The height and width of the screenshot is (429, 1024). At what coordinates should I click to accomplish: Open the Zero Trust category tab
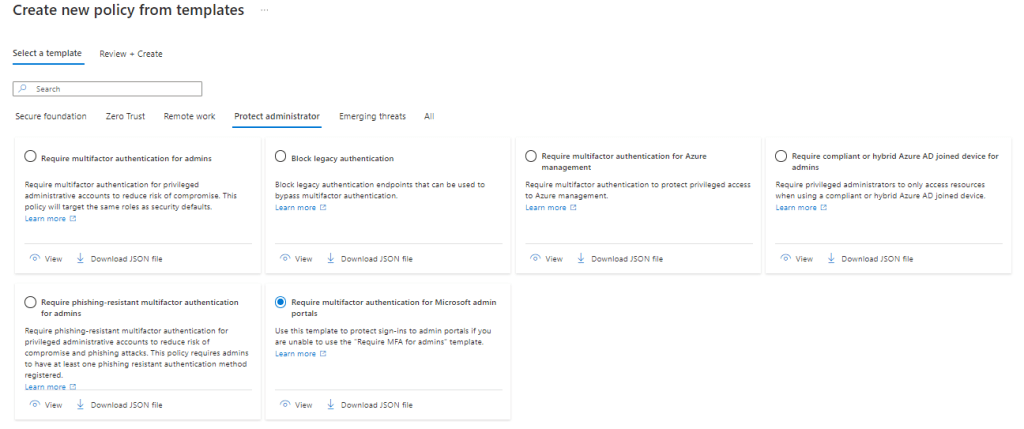[x=125, y=117]
